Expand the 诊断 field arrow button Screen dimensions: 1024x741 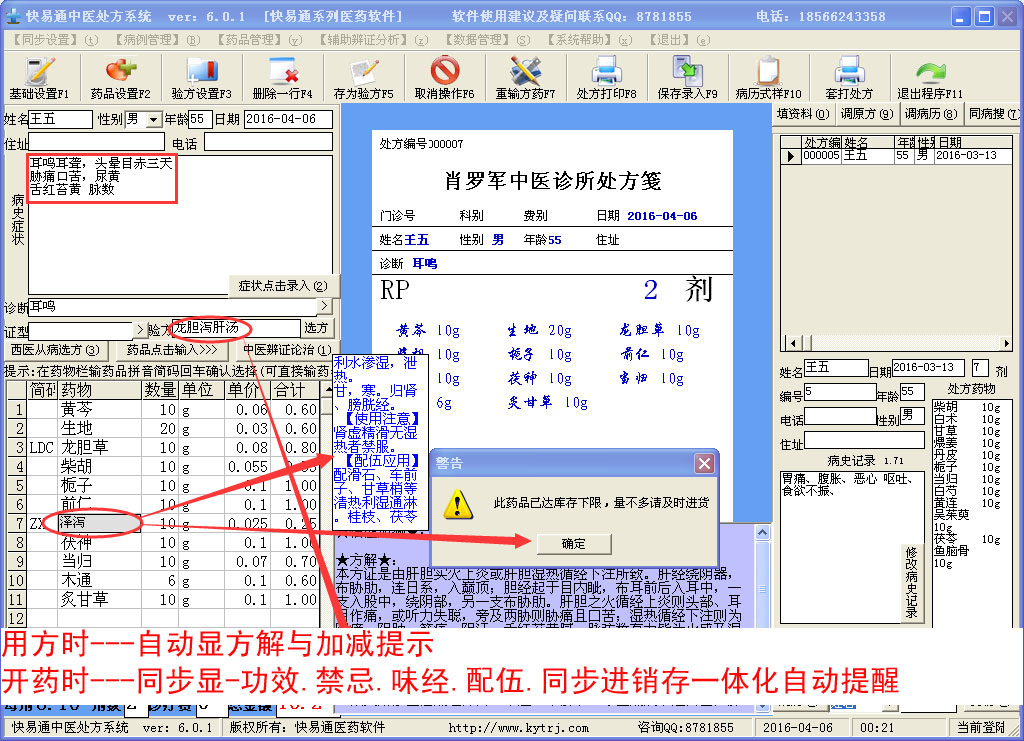[x=323, y=306]
